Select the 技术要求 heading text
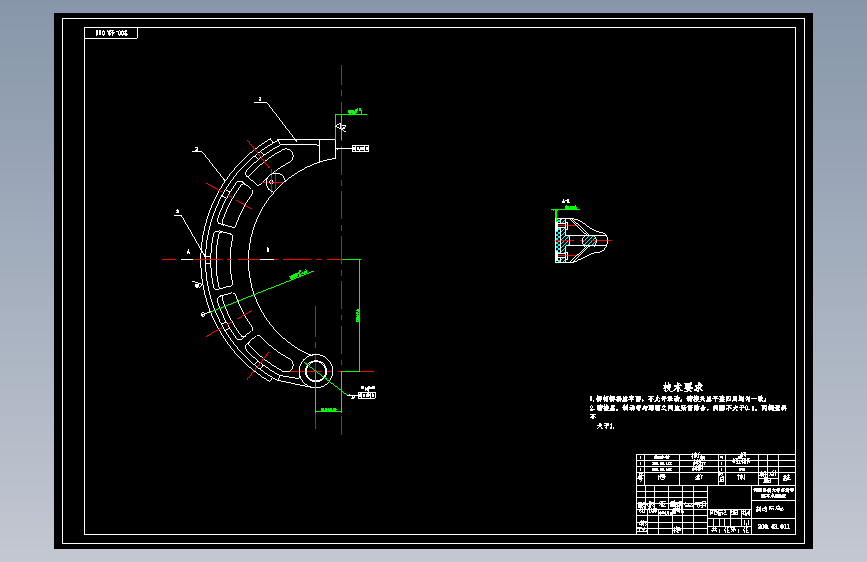This screenshot has width=867, height=562. click(683, 387)
